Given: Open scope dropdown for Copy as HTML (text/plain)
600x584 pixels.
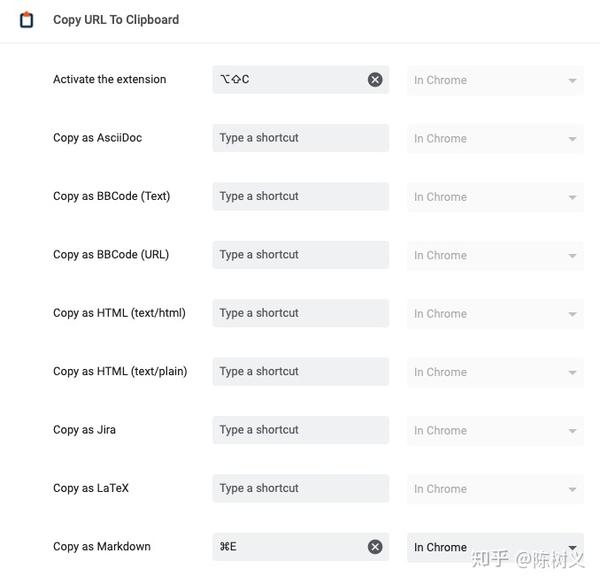Looking at the screenshot, I should point(495,372).
